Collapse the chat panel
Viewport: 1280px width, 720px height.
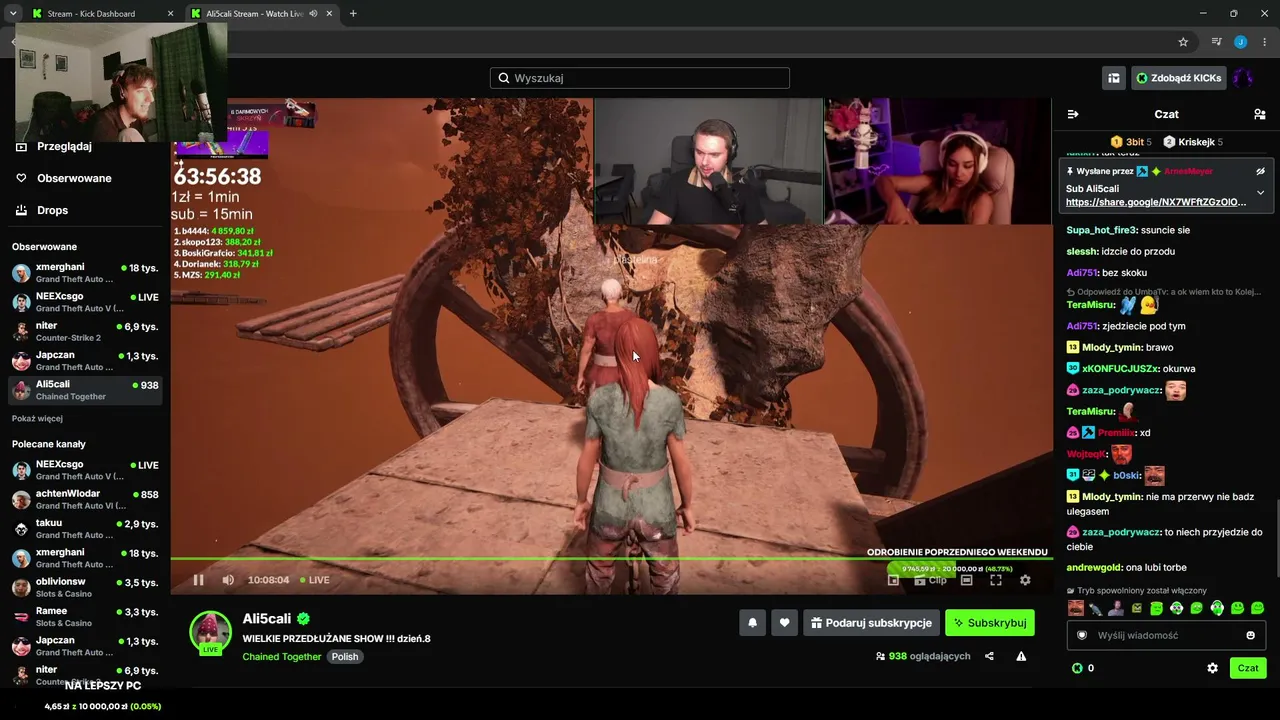click(1073, 114)
